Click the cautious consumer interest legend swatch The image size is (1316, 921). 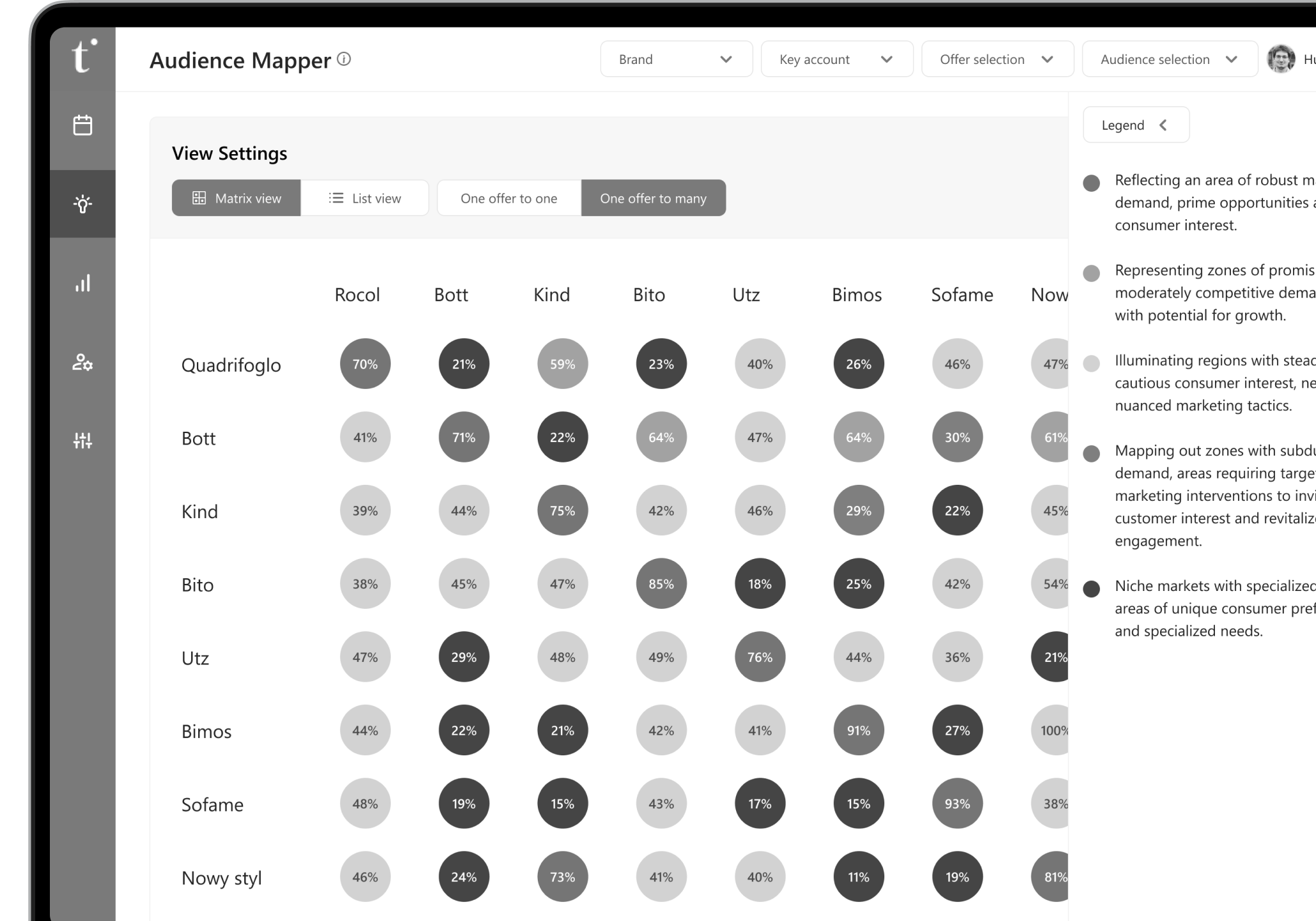pos(1092,363)
